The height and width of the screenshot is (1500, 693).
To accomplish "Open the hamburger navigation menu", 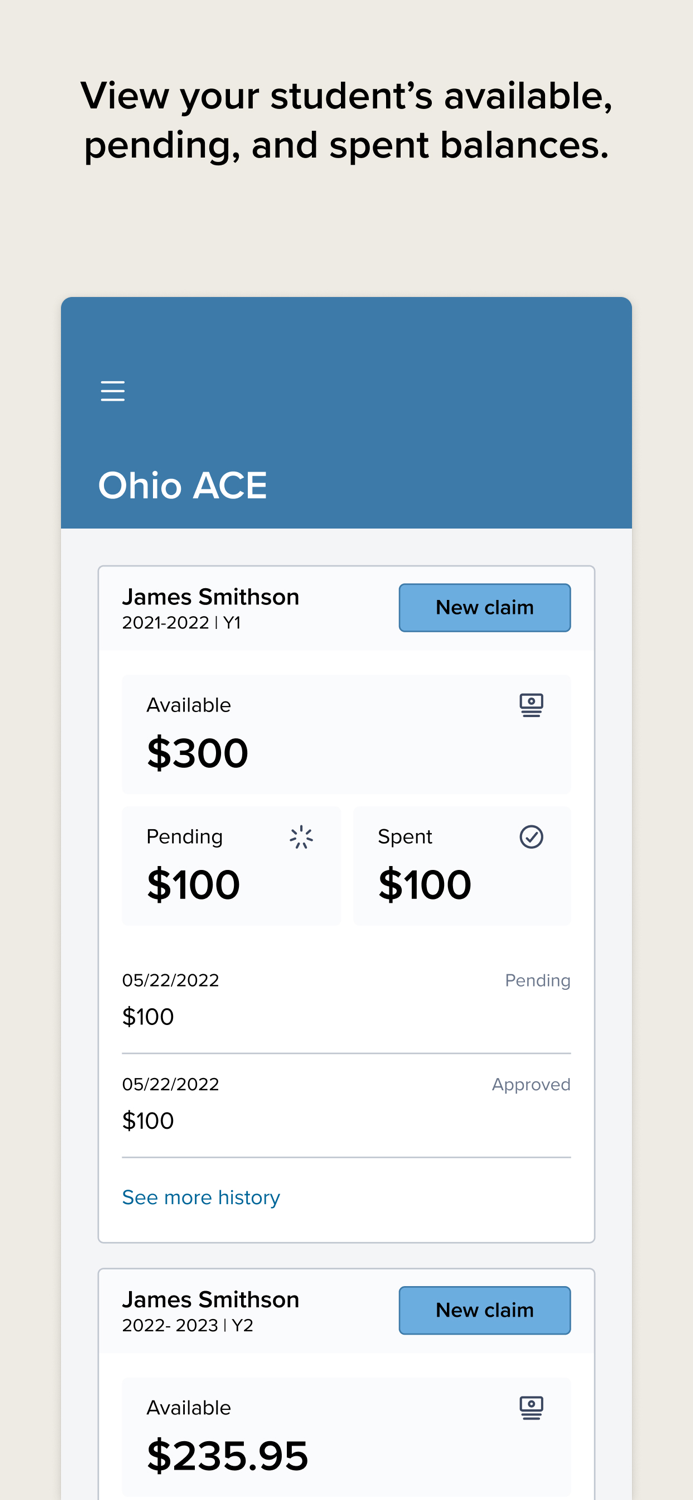I will point(112,390).
